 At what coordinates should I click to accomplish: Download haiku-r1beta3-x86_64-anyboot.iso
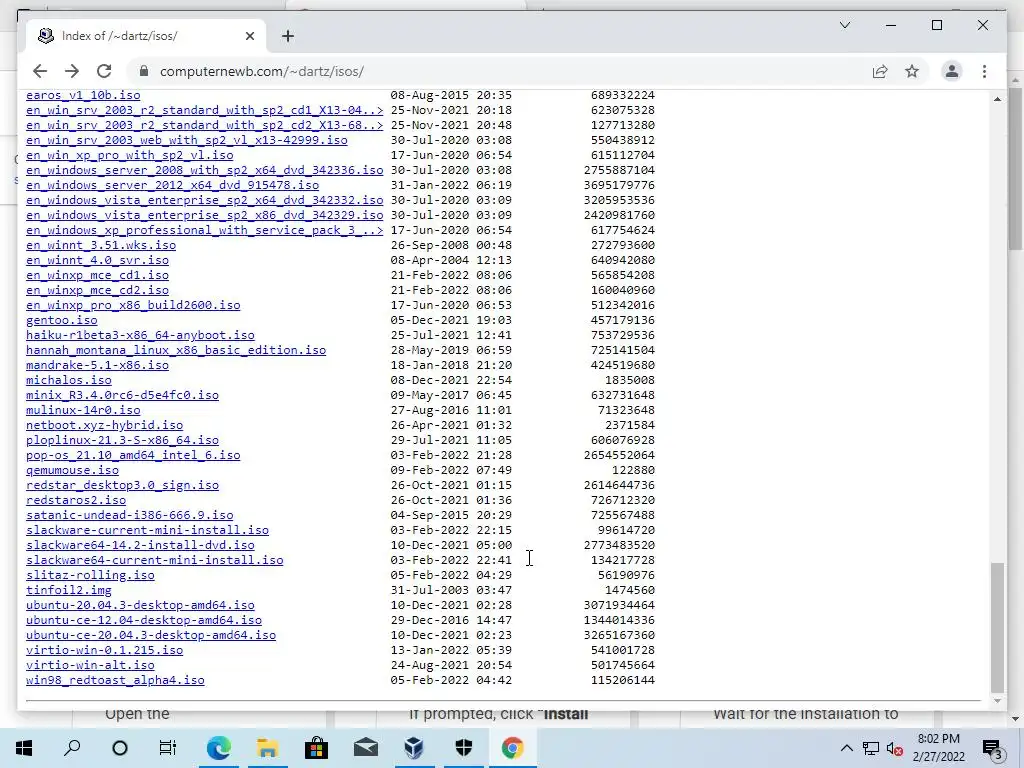pyautogui.click(x=140, y=335)
